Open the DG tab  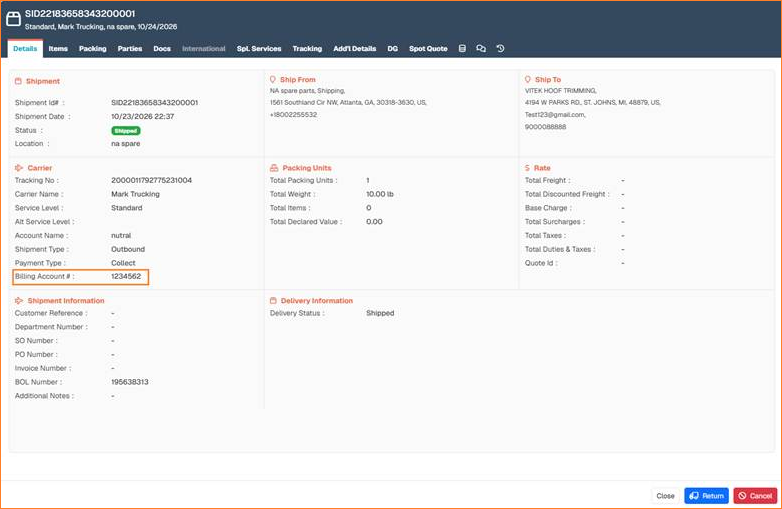point(392,49)
